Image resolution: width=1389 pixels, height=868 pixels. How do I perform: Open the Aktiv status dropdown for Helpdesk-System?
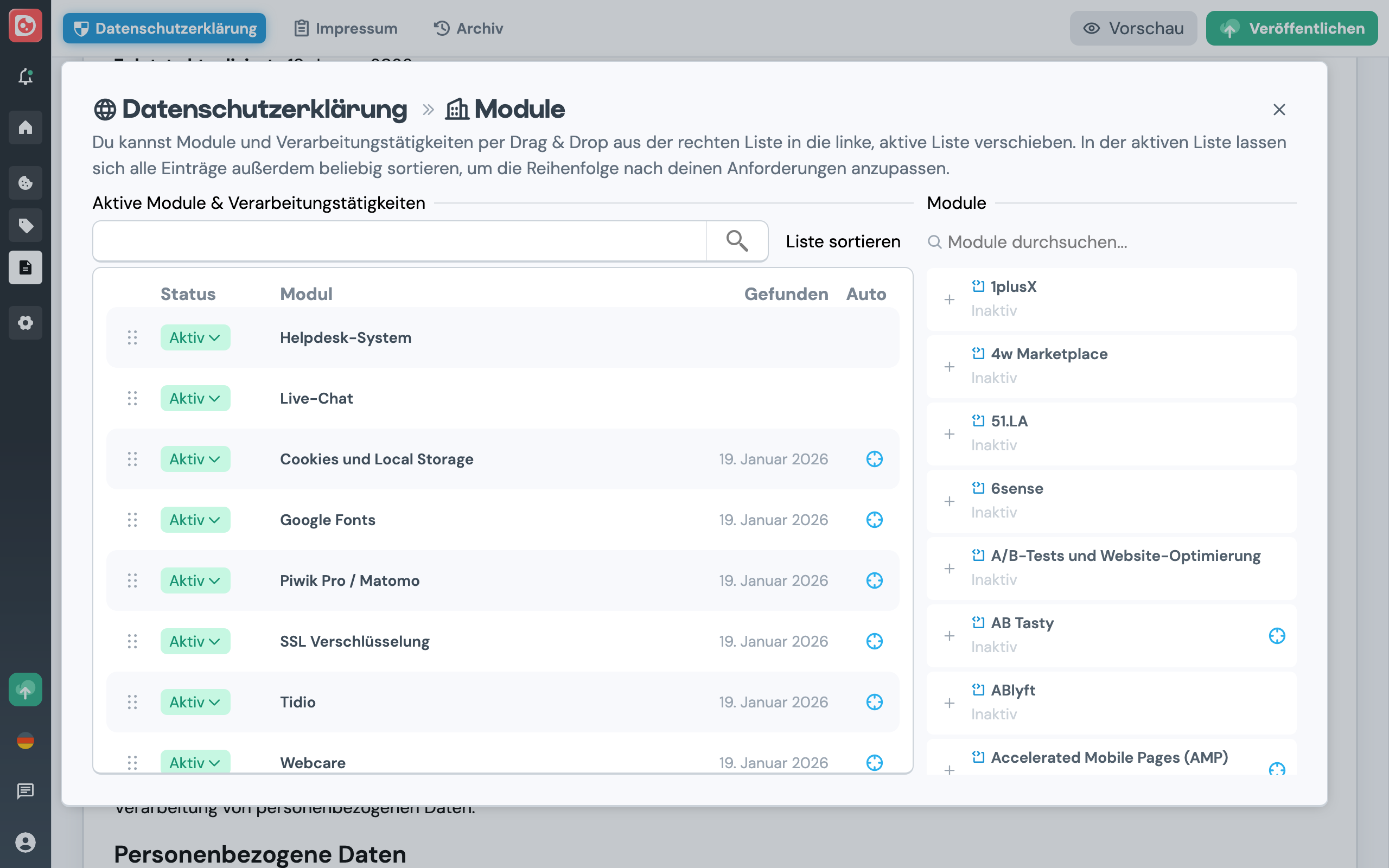195,337
